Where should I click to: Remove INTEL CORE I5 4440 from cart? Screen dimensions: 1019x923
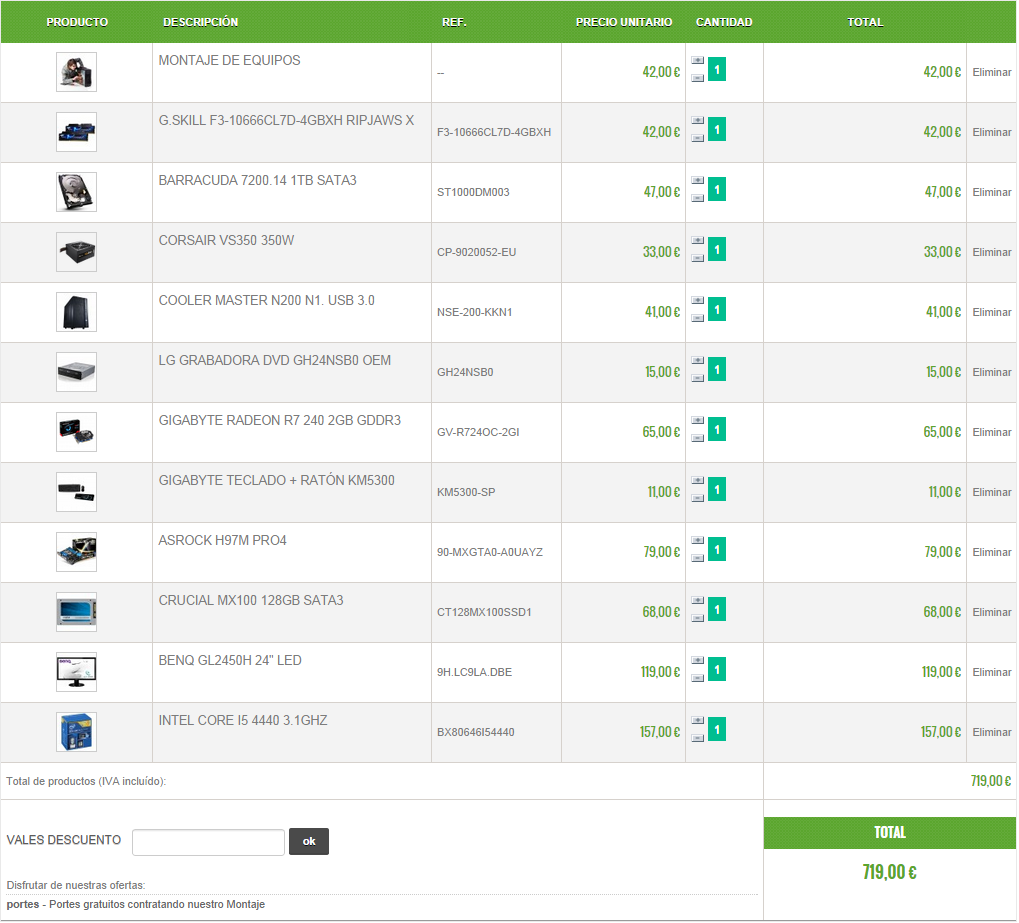(992, 733)
